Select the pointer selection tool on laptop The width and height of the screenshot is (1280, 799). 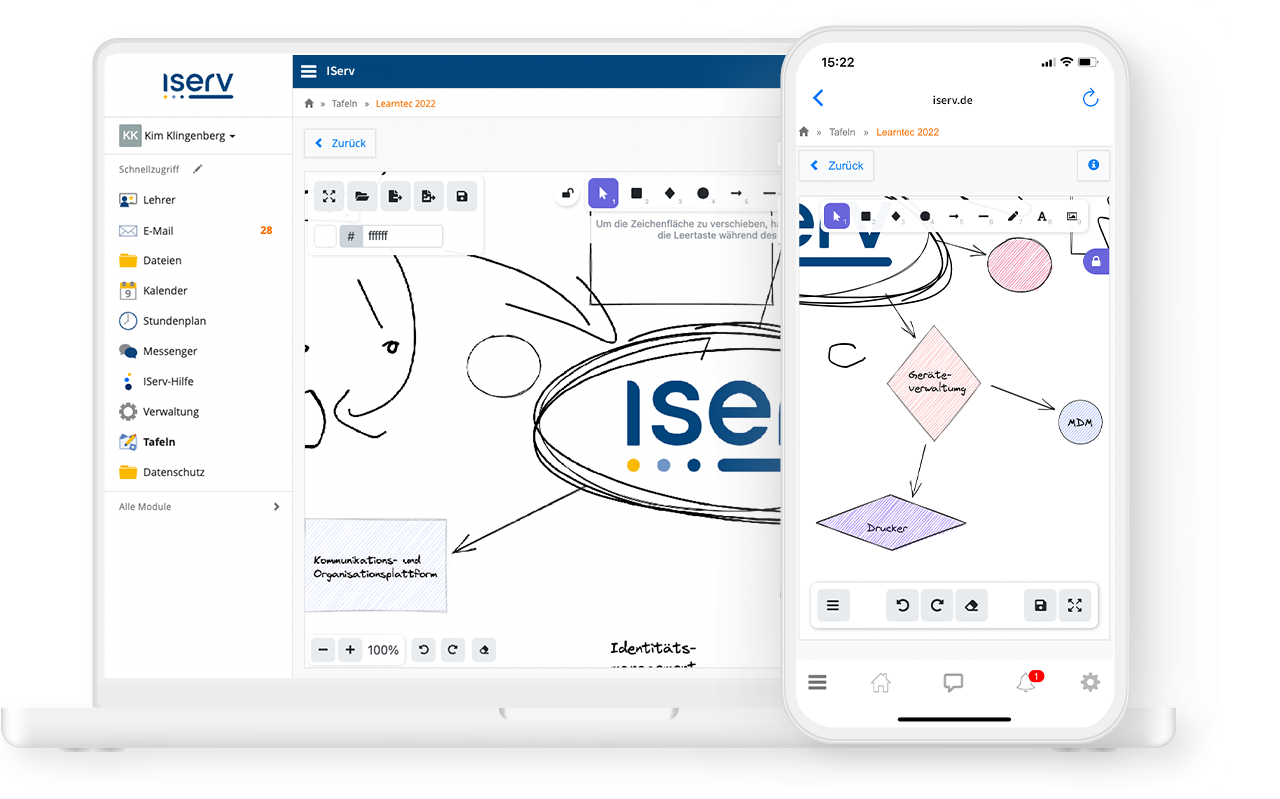point(603,193)
